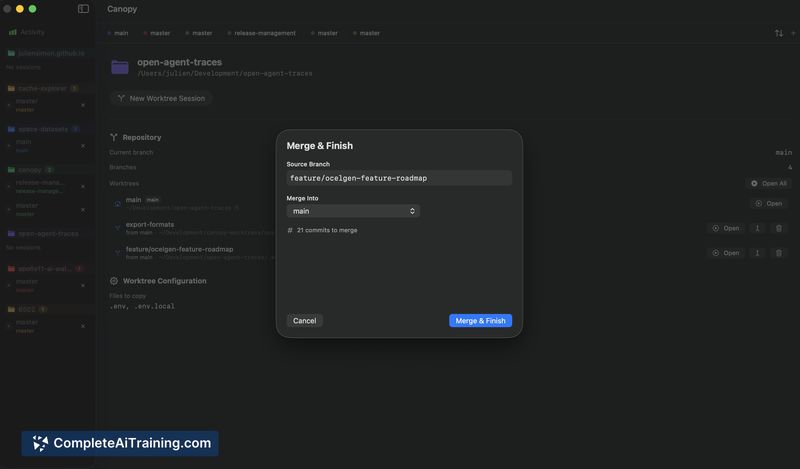Confirm with the blue Merge & Finish button
Screen dimensions: 800x469
tap(480, 320)
